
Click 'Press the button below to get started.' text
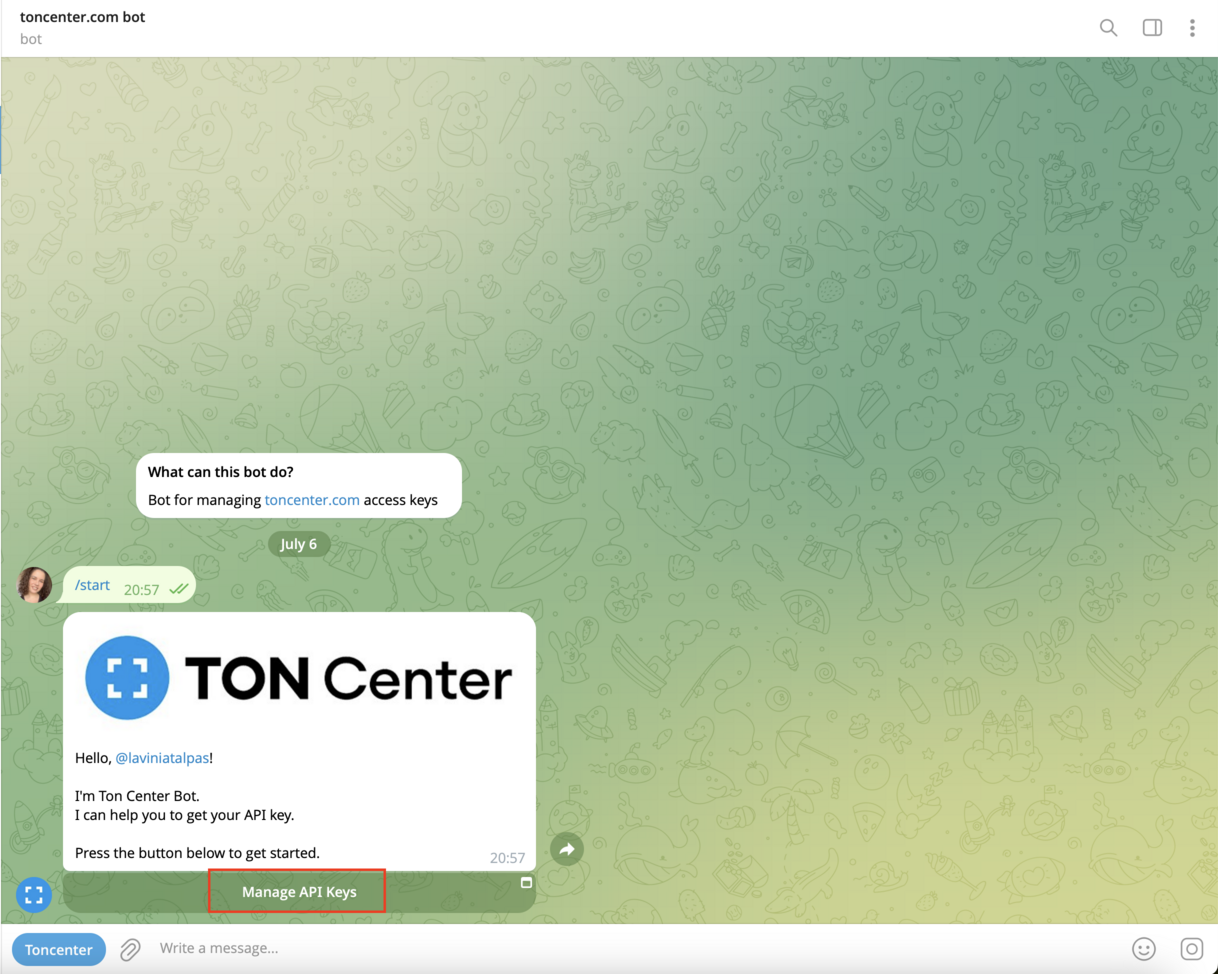197,853
